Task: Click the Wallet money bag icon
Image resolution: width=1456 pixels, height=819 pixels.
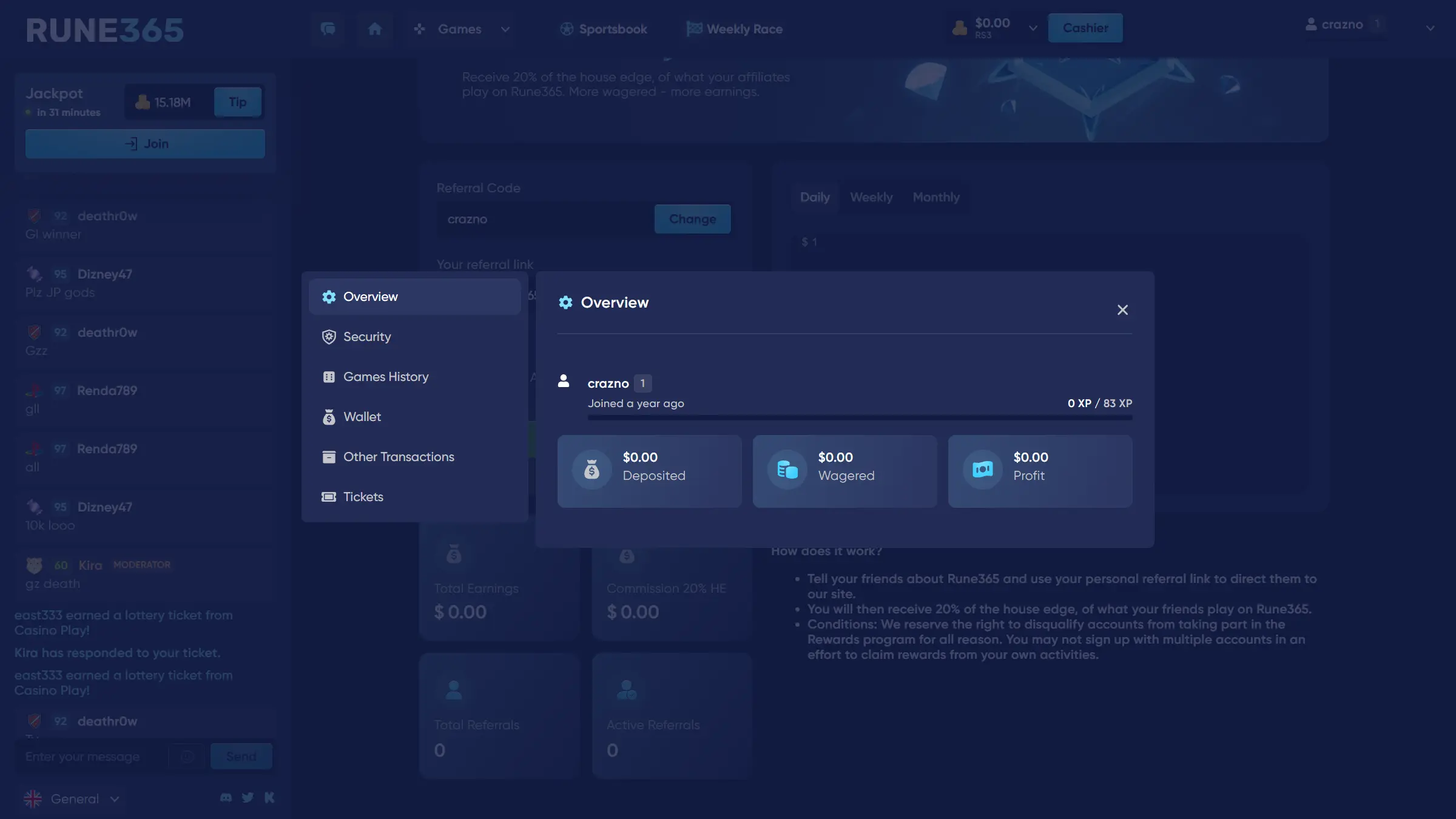Action: [329, 417]
